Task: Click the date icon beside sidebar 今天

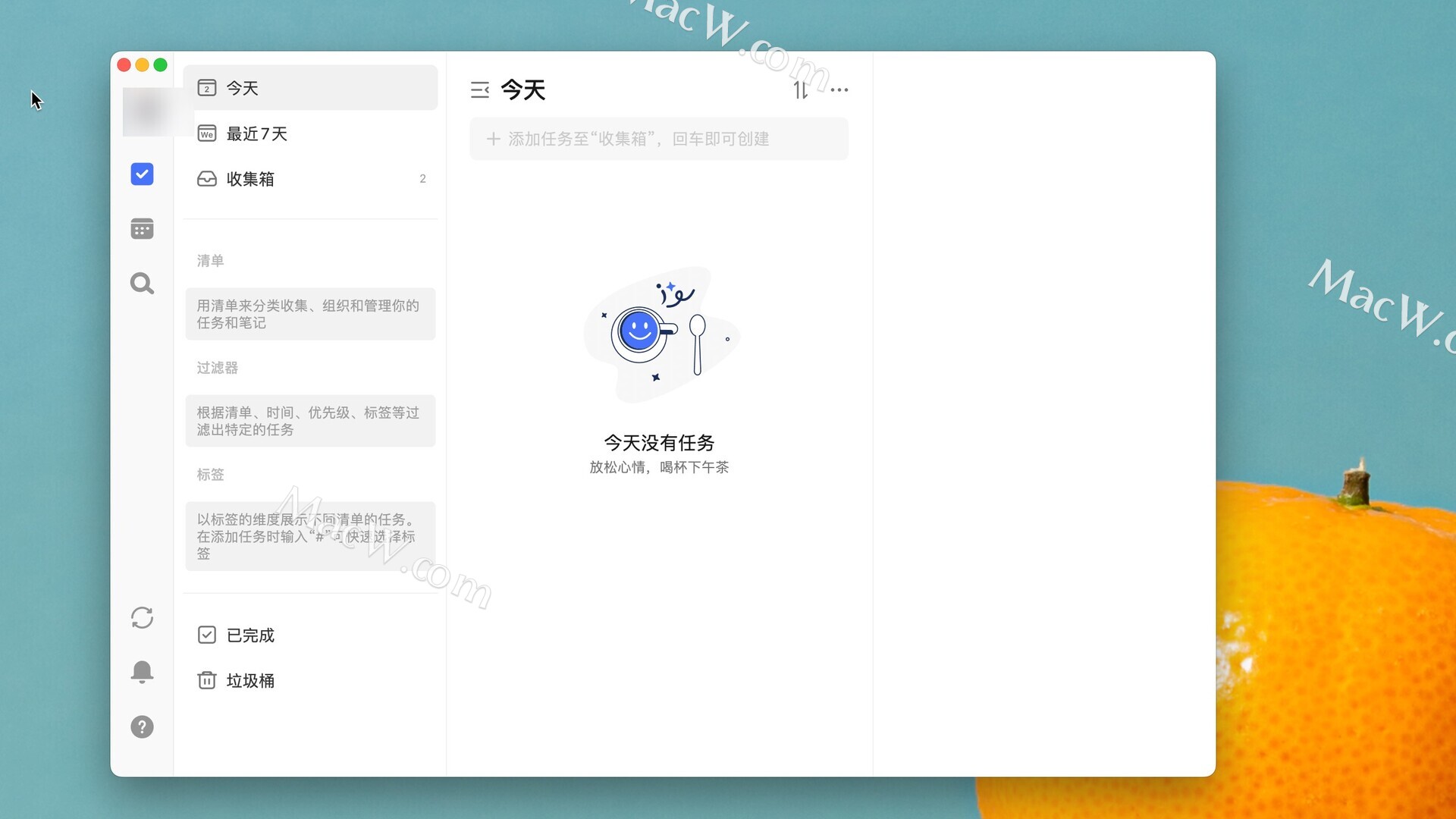Action: (x=207, y=88)
